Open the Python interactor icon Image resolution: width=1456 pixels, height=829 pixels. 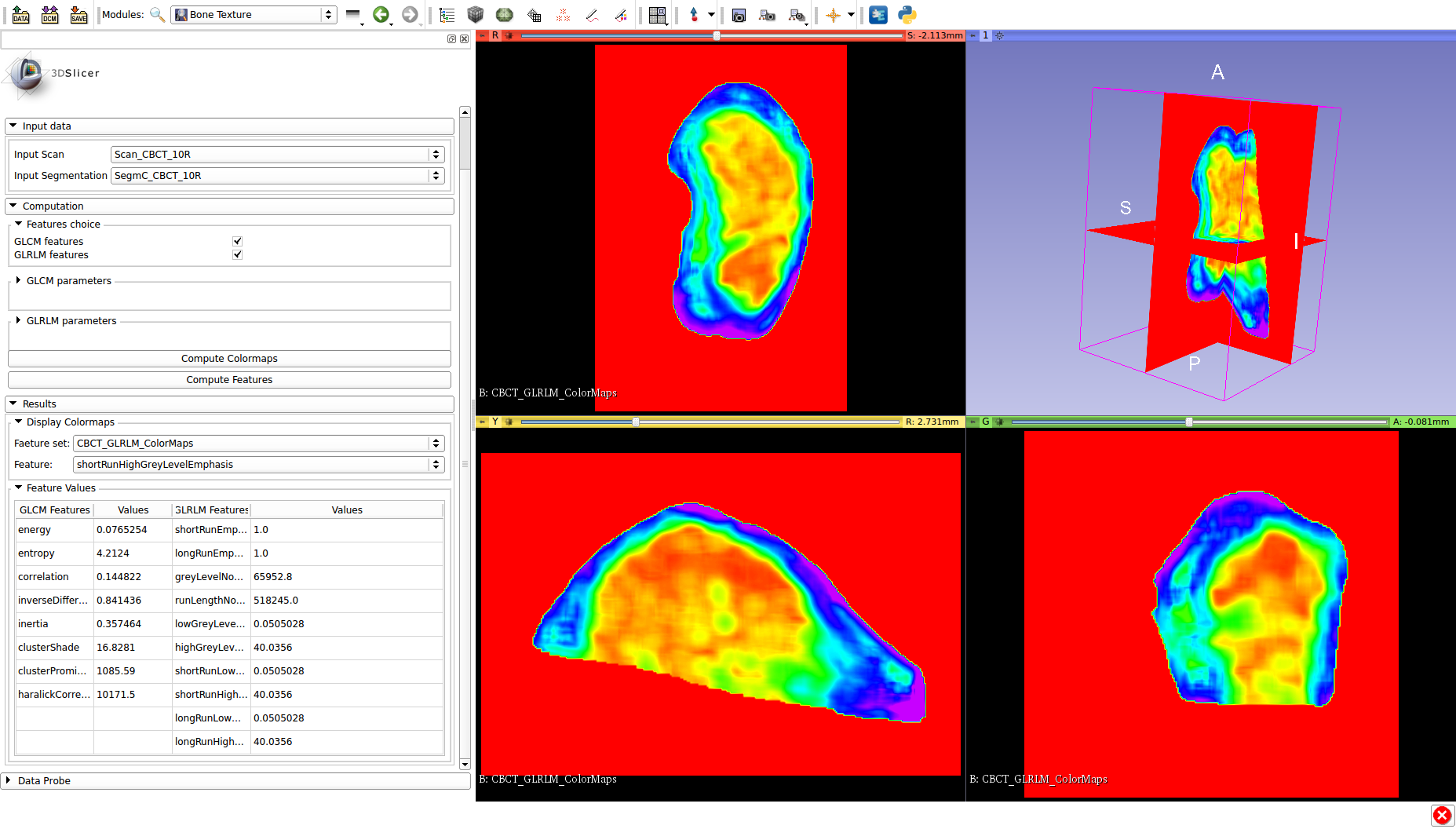pyautogui.click(x=907, y=15)
